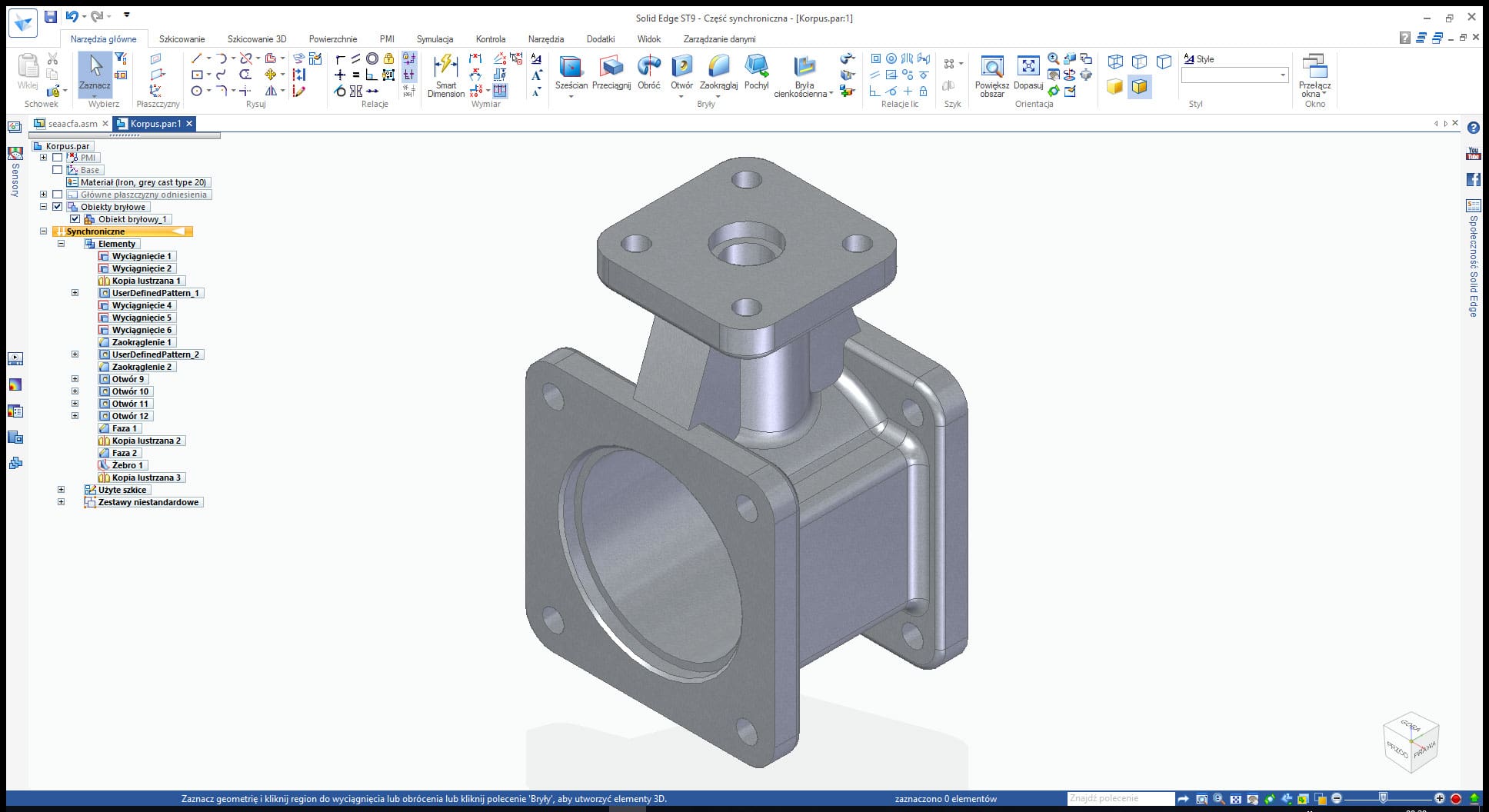1489x812 pixels.
Task: Choose the Otwór hole tool
Action: tap(681, 68)
